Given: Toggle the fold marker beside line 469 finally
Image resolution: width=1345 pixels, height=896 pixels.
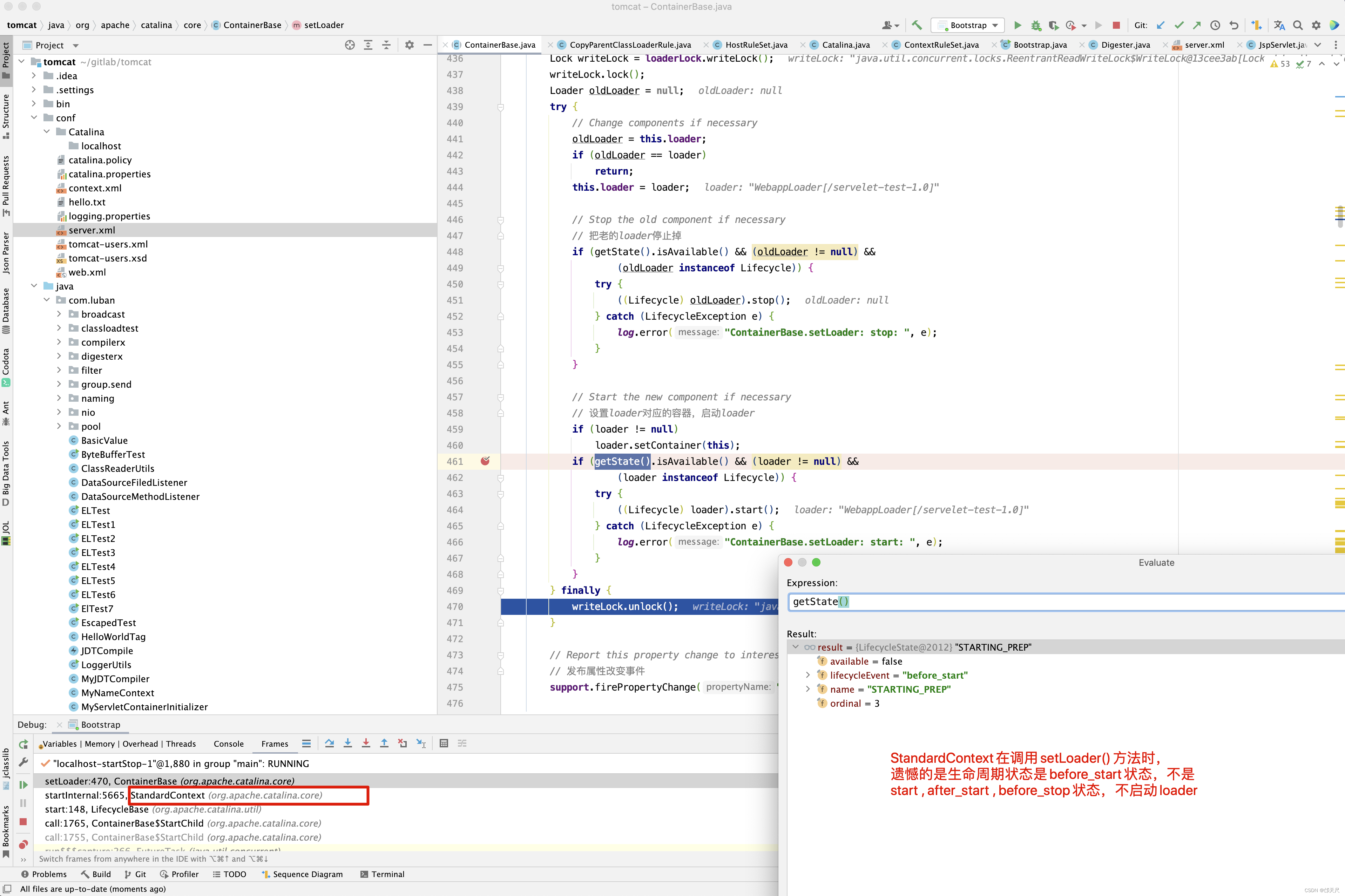Looking at the screenshot, I should point(500,591).
